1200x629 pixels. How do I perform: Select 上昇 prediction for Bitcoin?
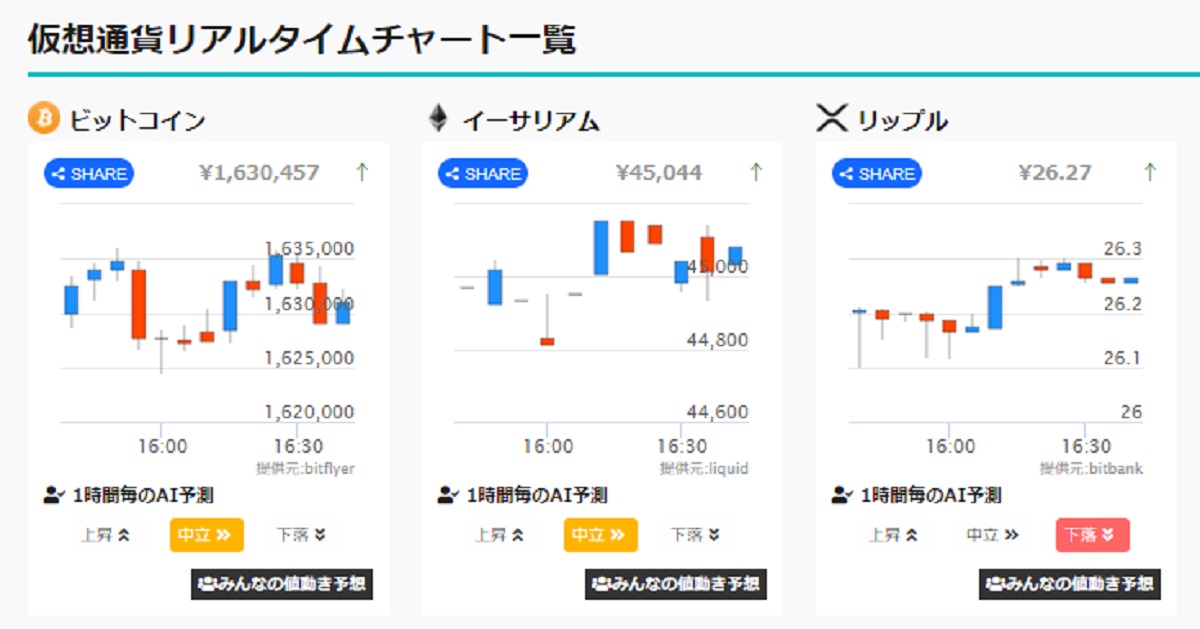coord(106,535)
